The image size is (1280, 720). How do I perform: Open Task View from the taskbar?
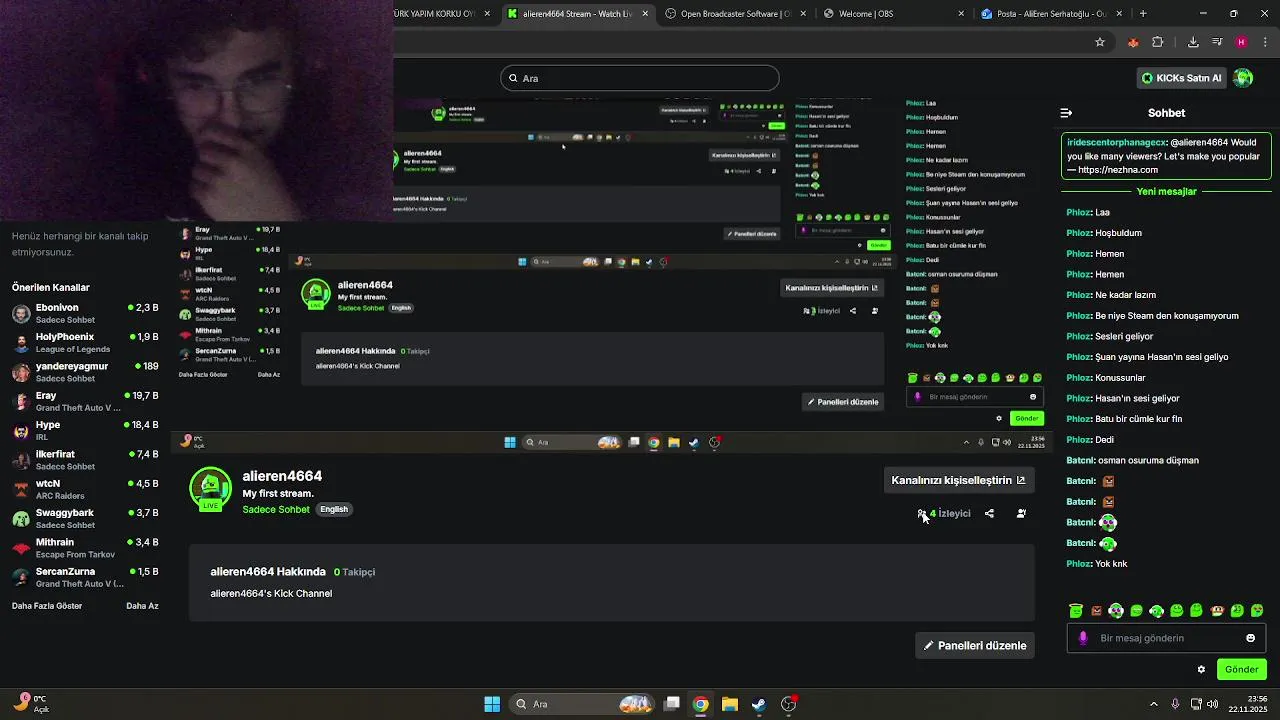tap(672, 704)
